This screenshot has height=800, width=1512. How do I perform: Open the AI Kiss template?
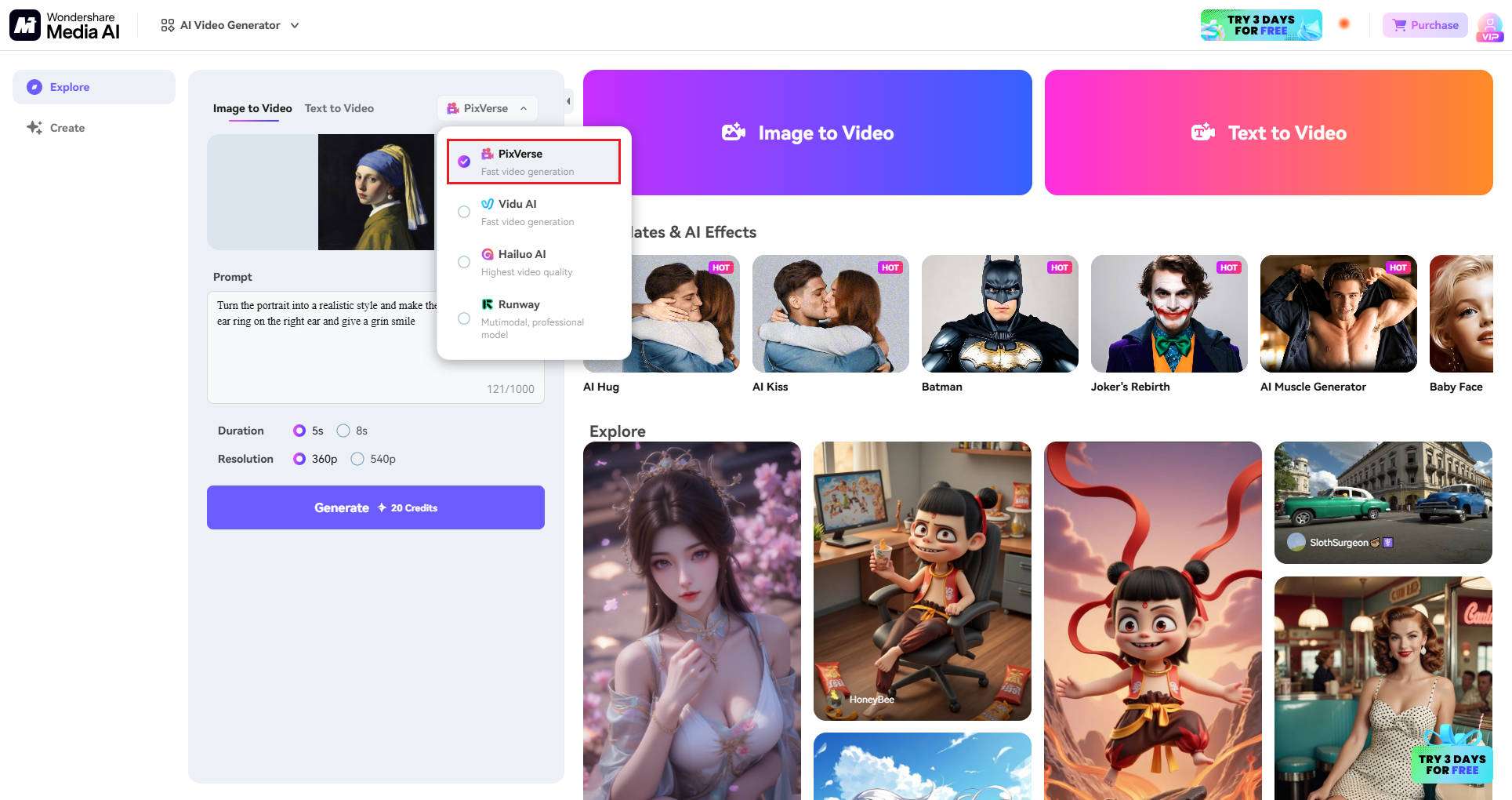[831, 314]
